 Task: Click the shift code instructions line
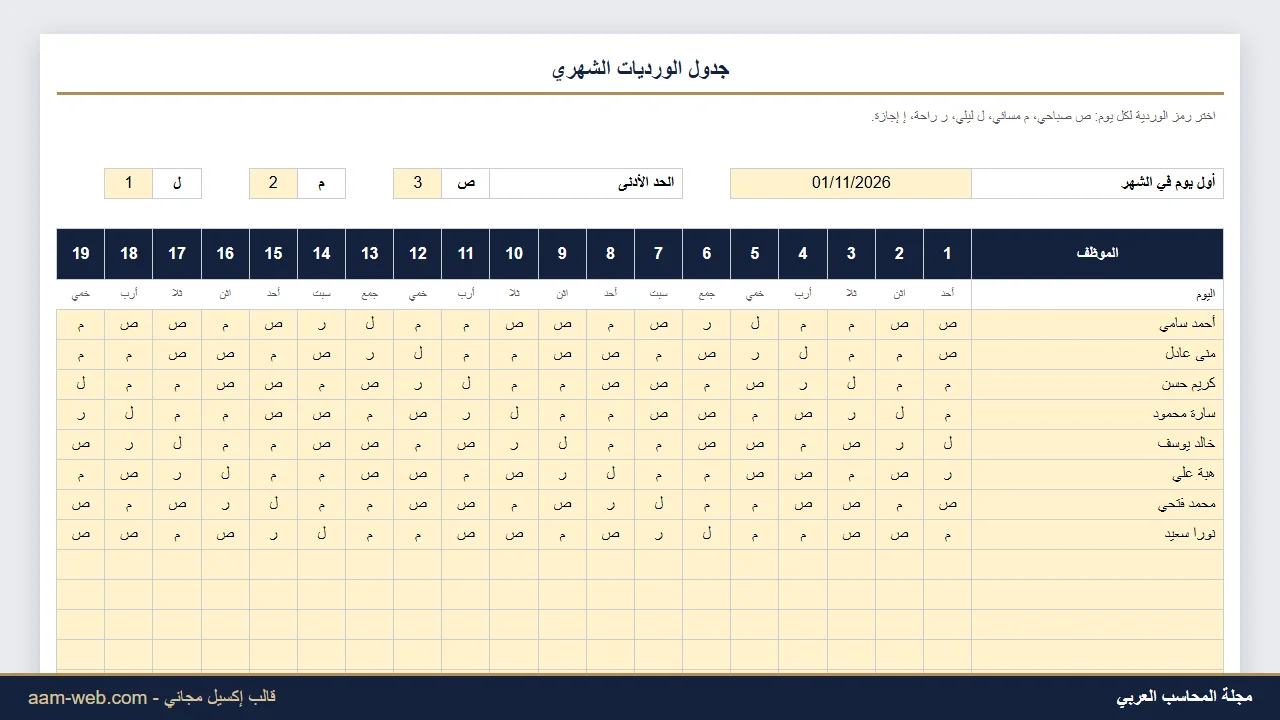1043,116
